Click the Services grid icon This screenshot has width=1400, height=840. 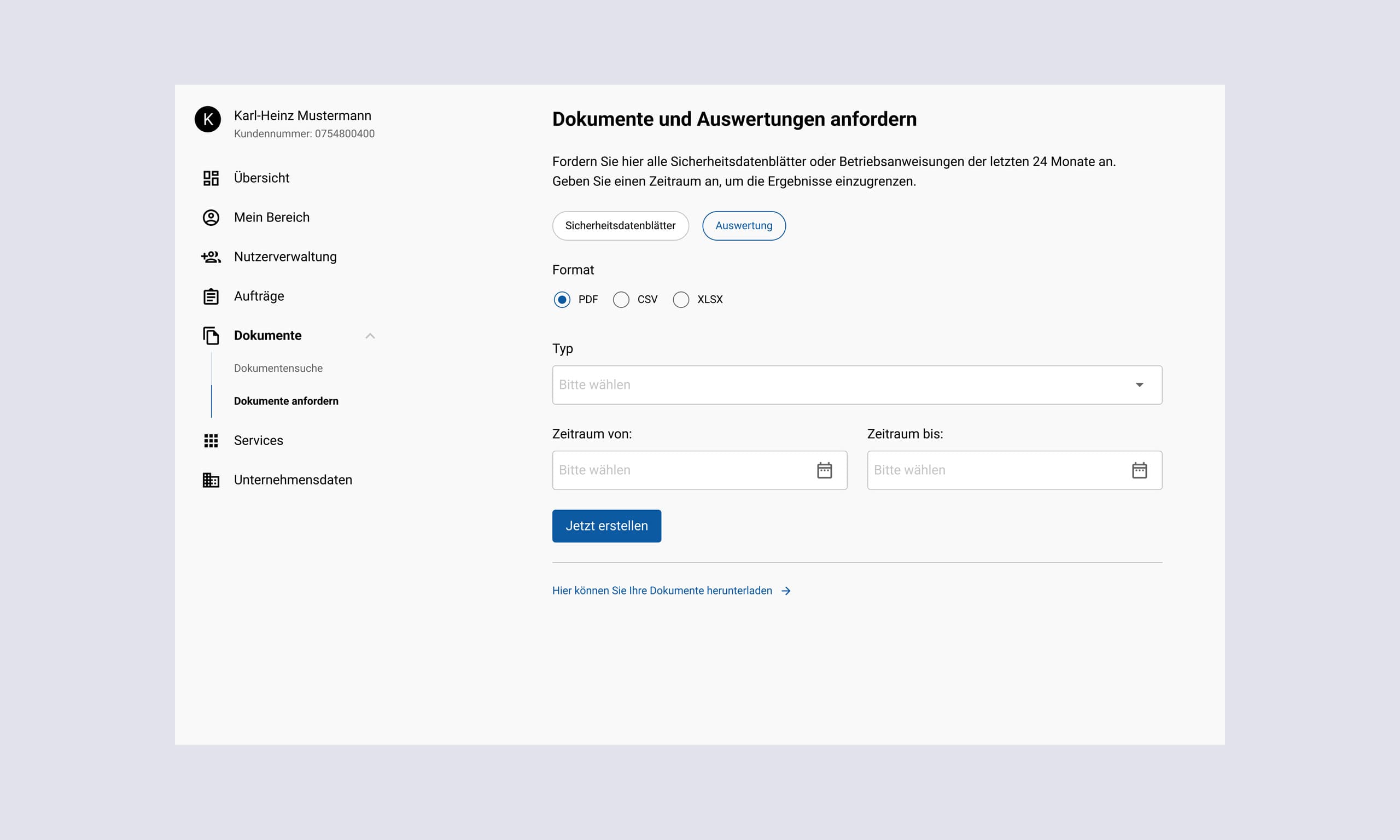click(x=211, y=440)
